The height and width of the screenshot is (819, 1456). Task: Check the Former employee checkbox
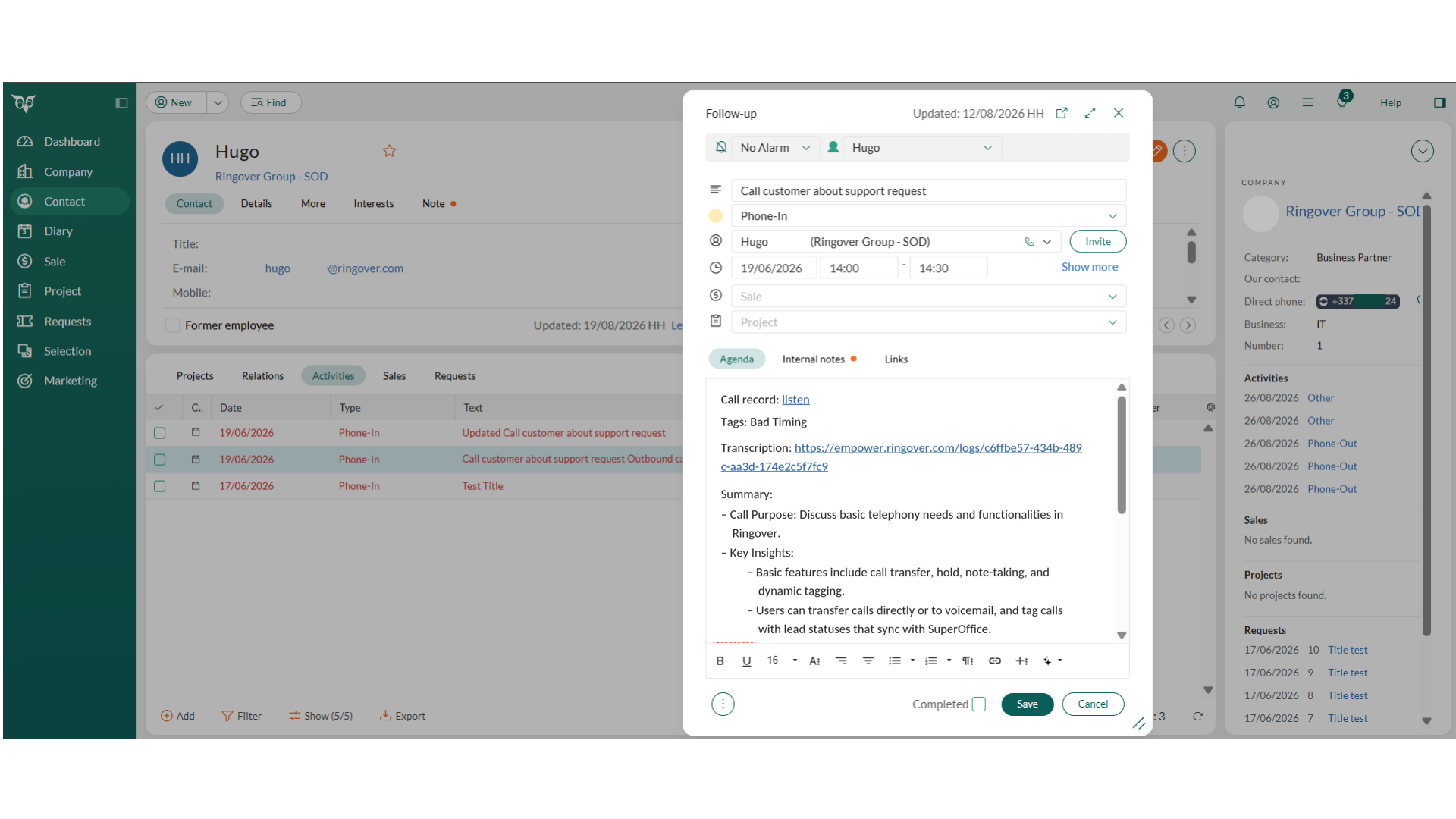[x=173, y=325]
